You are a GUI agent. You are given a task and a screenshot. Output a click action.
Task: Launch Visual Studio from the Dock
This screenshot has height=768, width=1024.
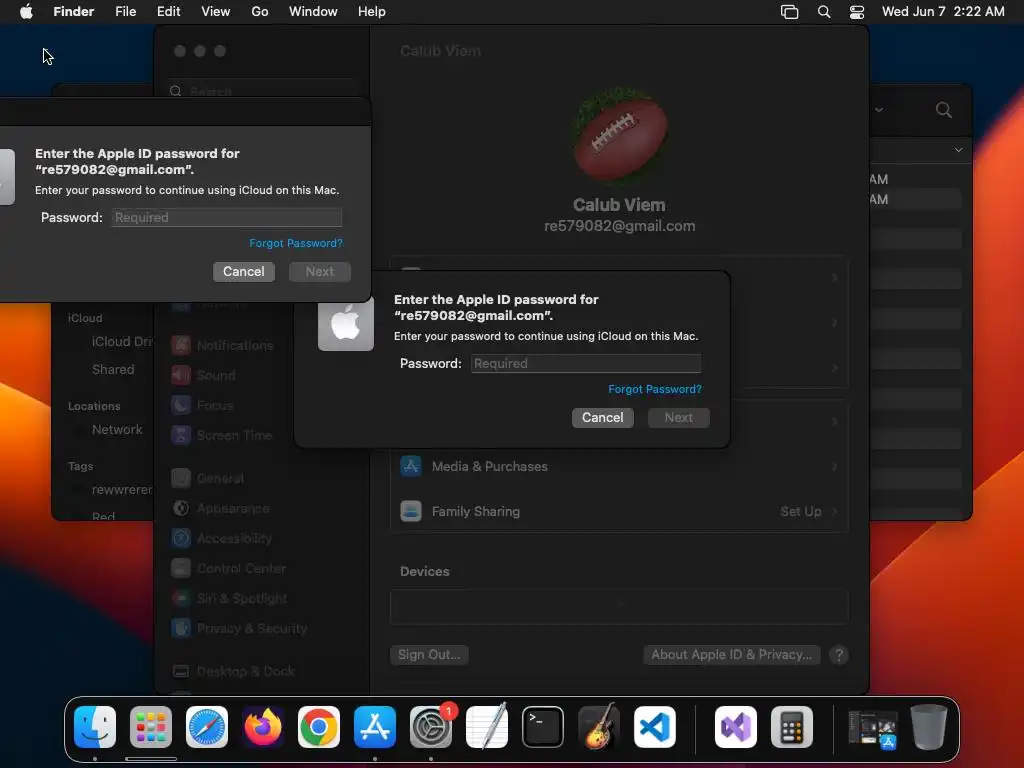click(736, 727)
